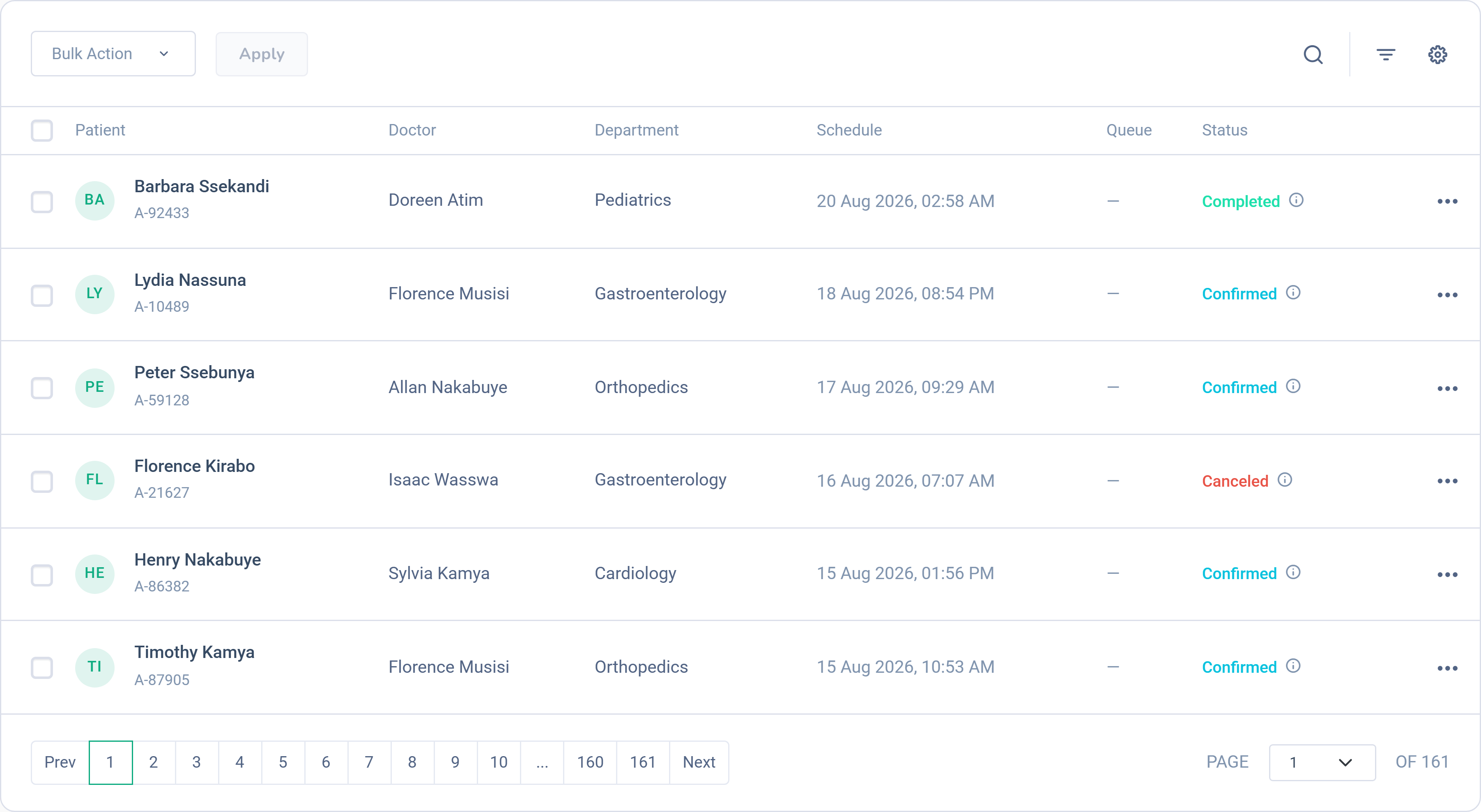Open patient name Barbara Ssekandi
Viewport: 1481px width, 812px height.
(x=202, y=186)
